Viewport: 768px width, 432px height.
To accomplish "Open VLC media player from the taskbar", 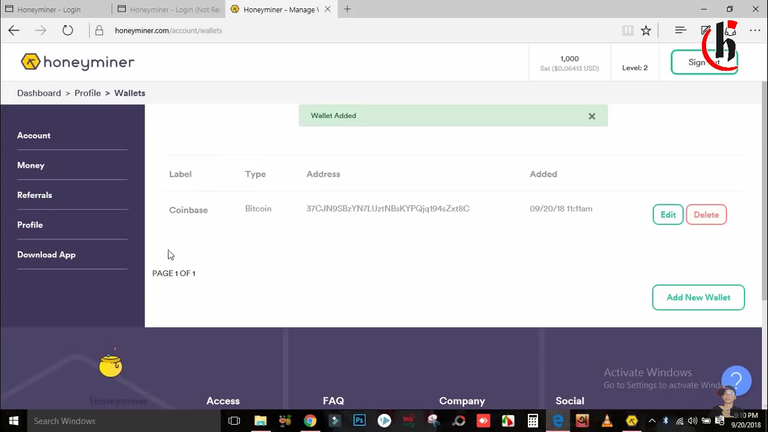I will (x=607, y=421).
